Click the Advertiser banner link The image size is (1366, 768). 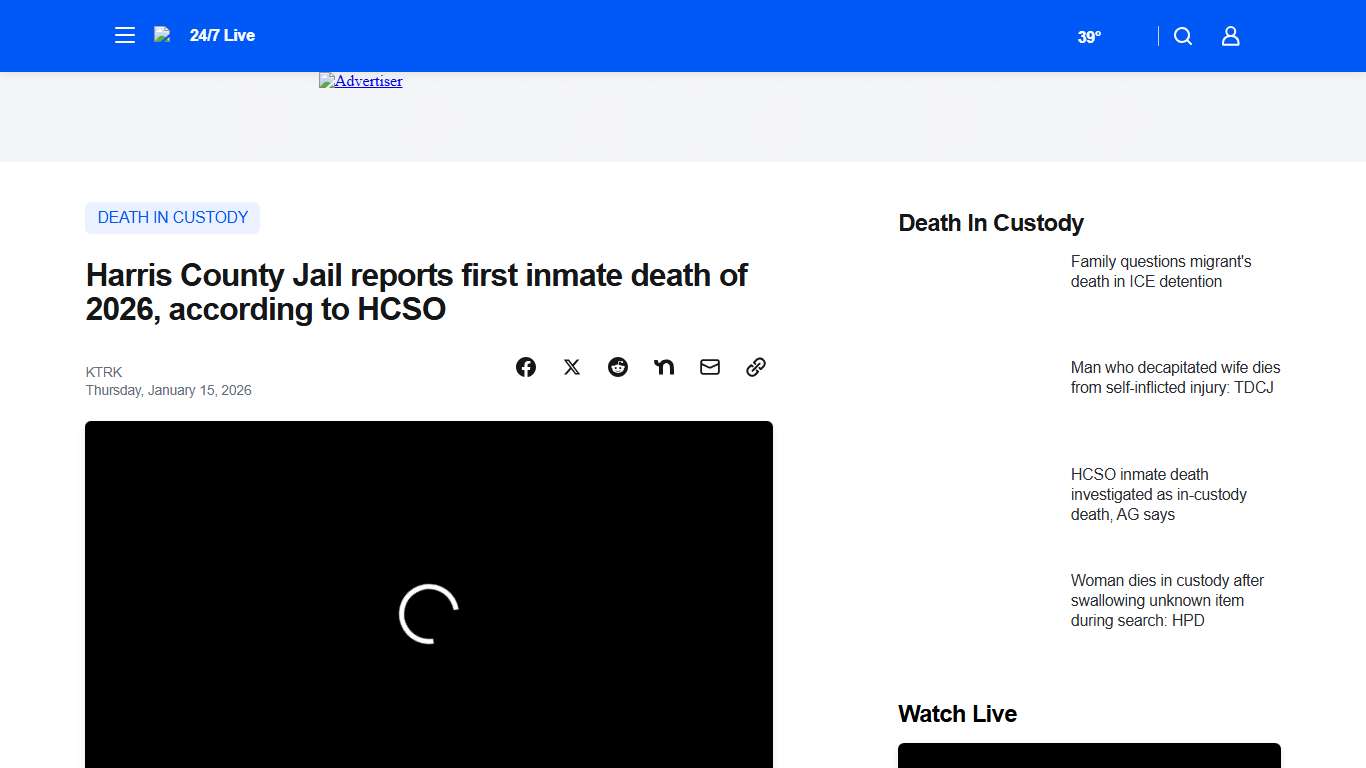tap(360, 81)
